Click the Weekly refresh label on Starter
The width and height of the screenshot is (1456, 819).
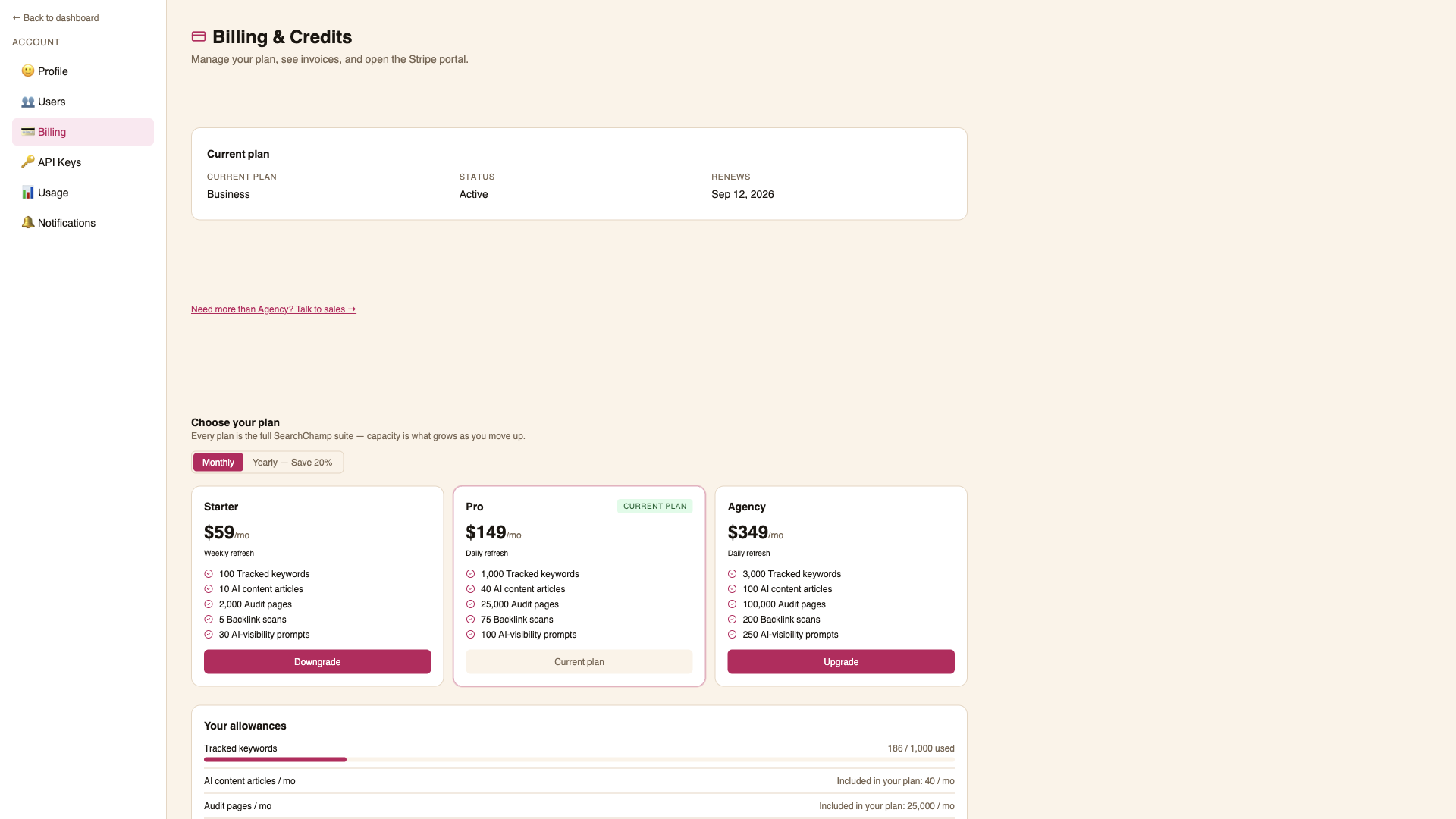tap(229, 554)
